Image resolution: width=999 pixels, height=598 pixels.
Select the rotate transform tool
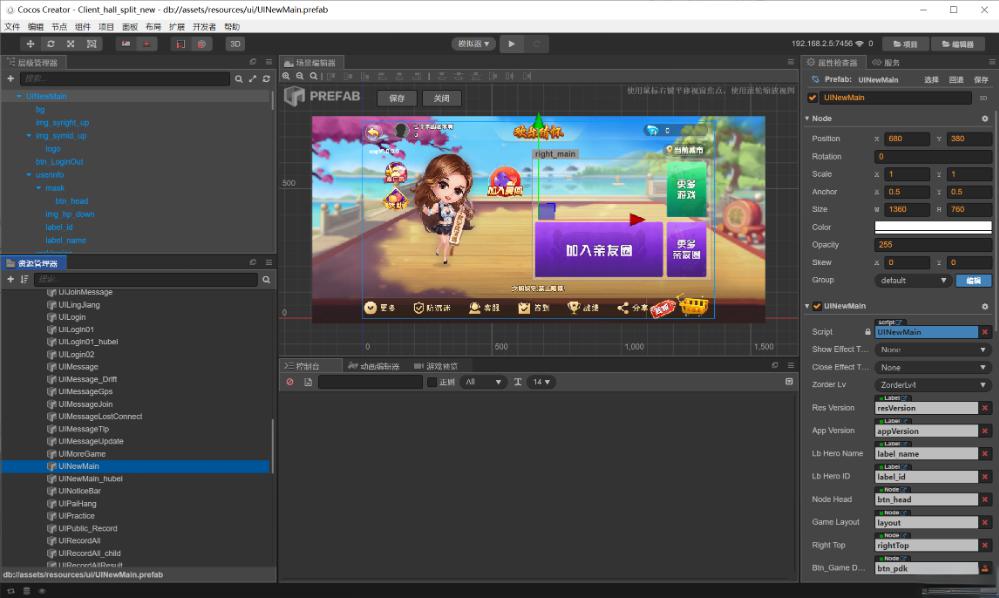click(50, 44)
